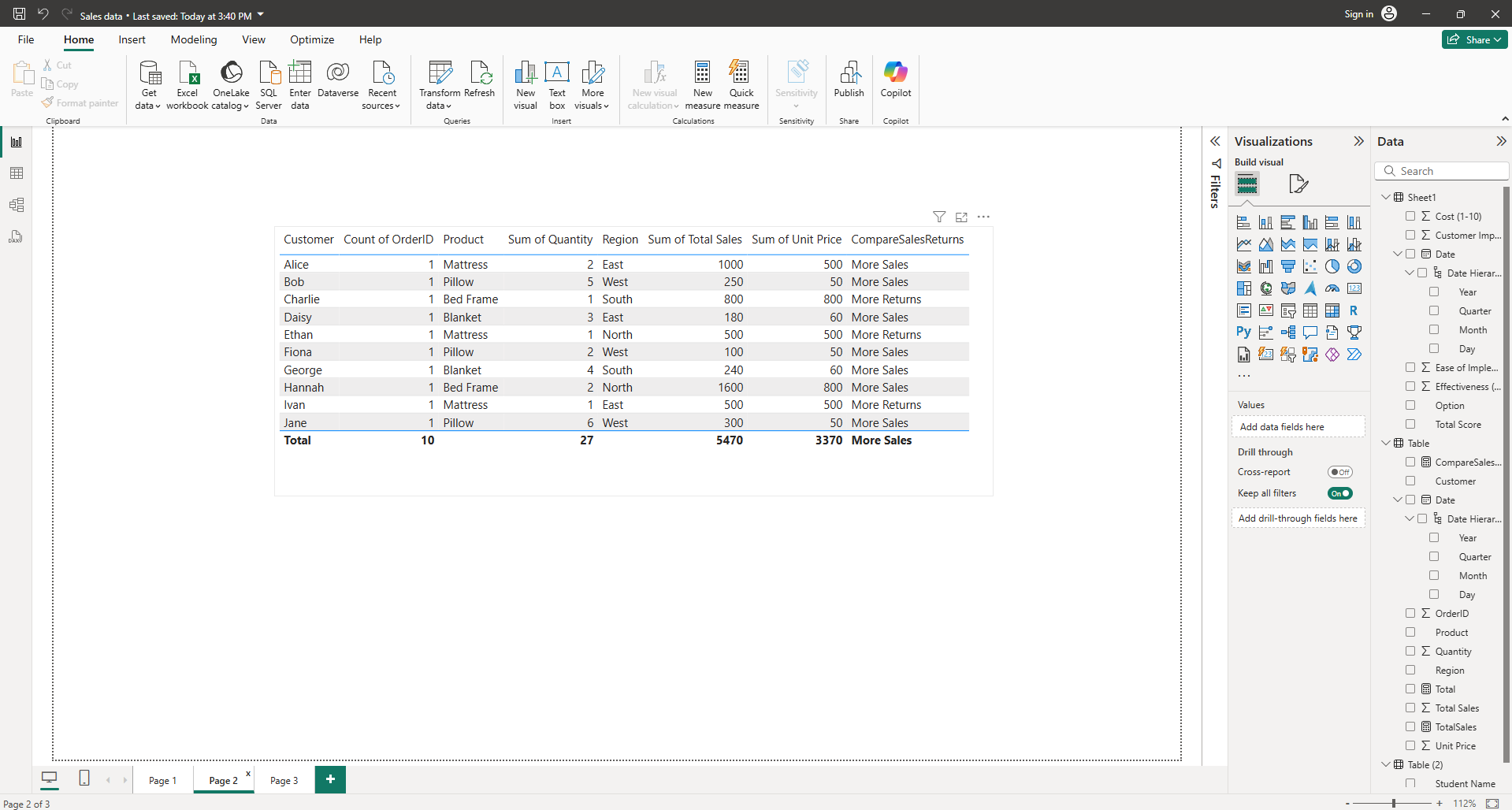Switch to Table view in left sidebar
Image resolution: width=1512 pixels, height=810 pixels.
[17, 173]
